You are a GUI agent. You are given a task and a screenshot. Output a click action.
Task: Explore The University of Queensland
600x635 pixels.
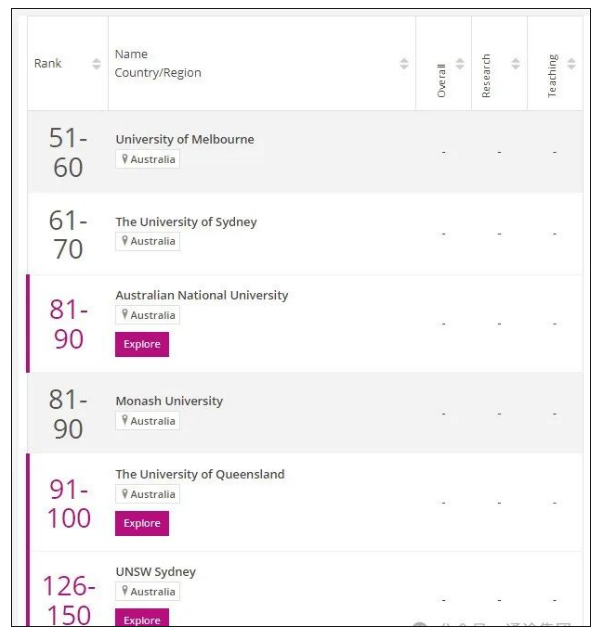[x=142, y=523]
